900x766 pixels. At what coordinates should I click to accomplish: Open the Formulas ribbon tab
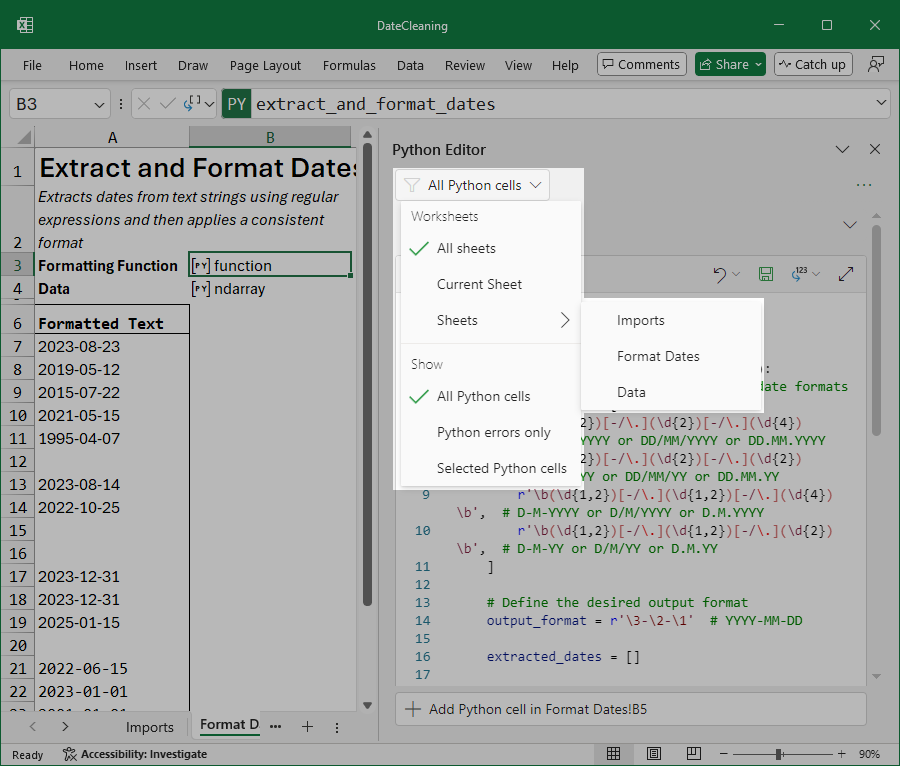coord(349,65)
